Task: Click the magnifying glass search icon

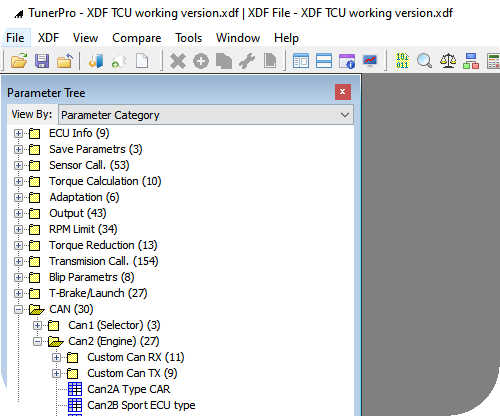Action: (x=424, y=61)
